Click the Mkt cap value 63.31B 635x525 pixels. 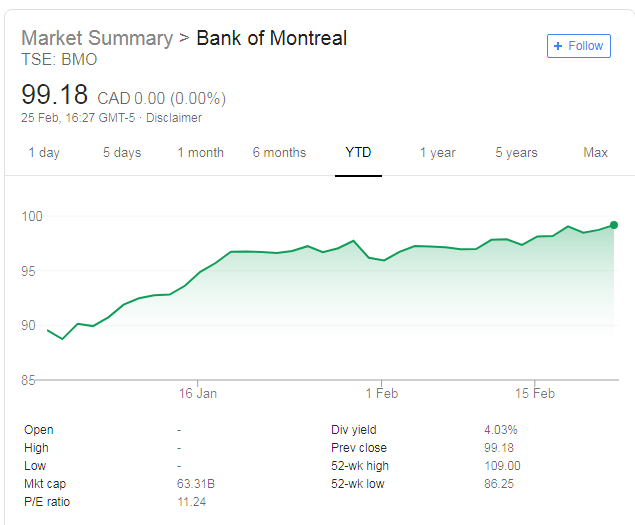point(194,484)
